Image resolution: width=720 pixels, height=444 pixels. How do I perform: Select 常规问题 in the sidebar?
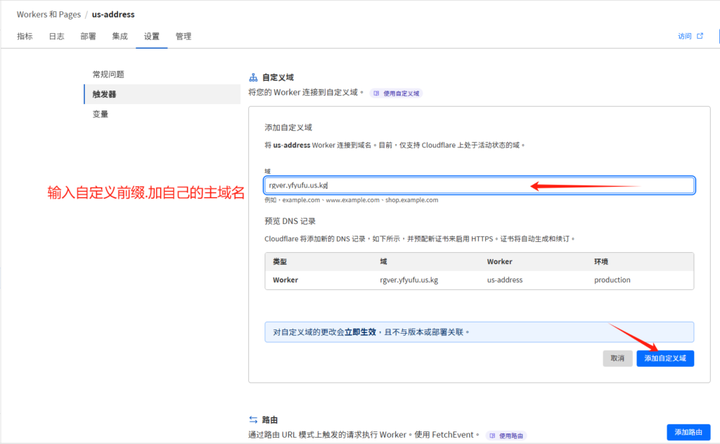pos(108,74)
